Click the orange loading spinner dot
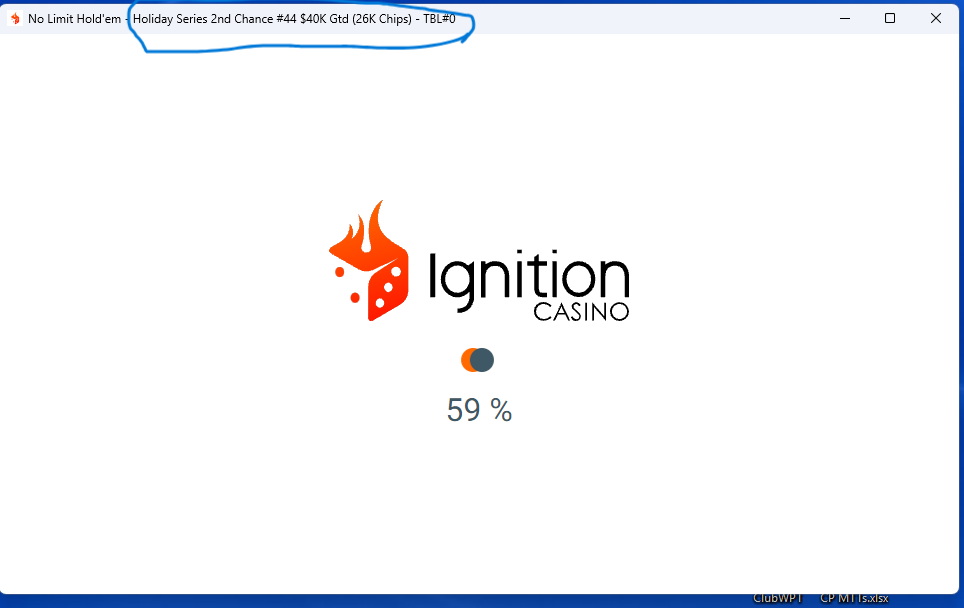 pyautogui.click(x=467, y=360)
